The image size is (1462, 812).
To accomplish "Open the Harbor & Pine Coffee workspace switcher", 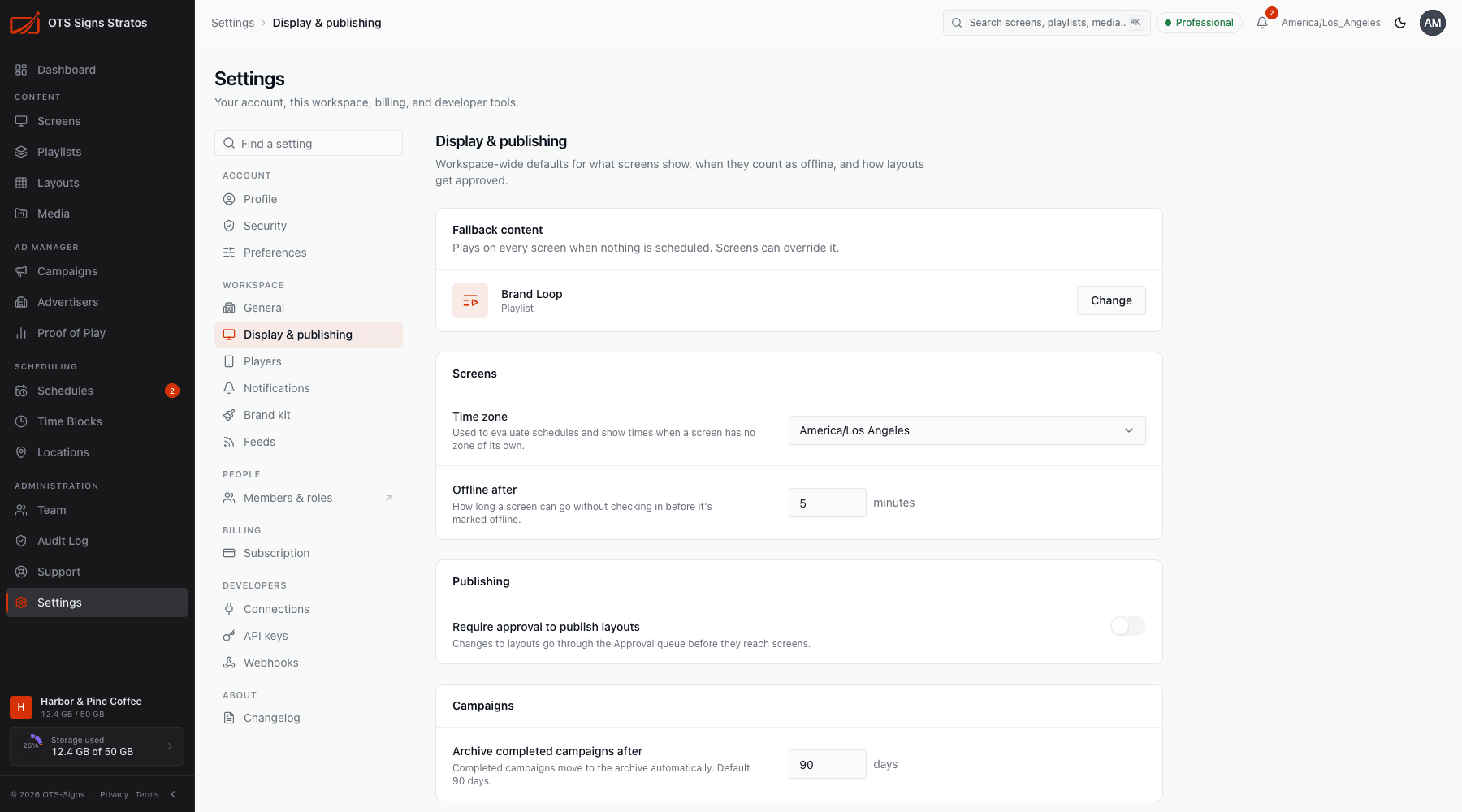I will coord(97,706).
